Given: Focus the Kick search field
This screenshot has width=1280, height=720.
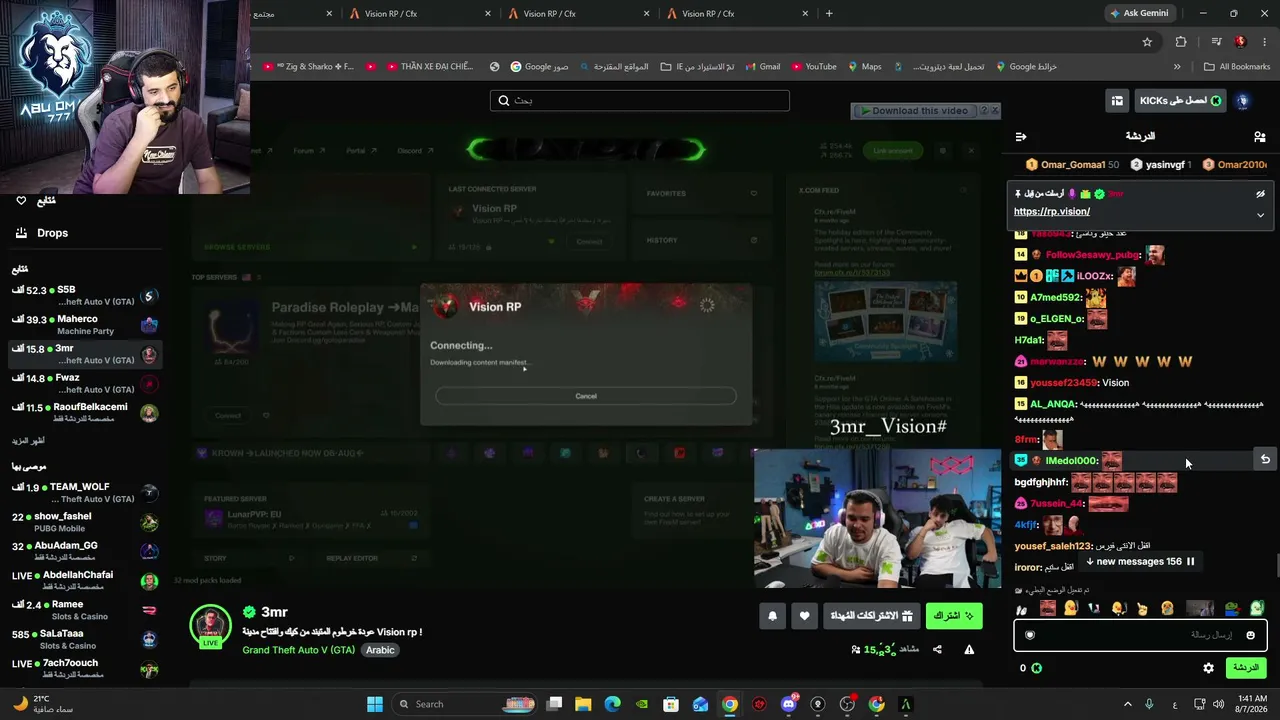Looking at the screenshot, I should click(x=640, y=100).
